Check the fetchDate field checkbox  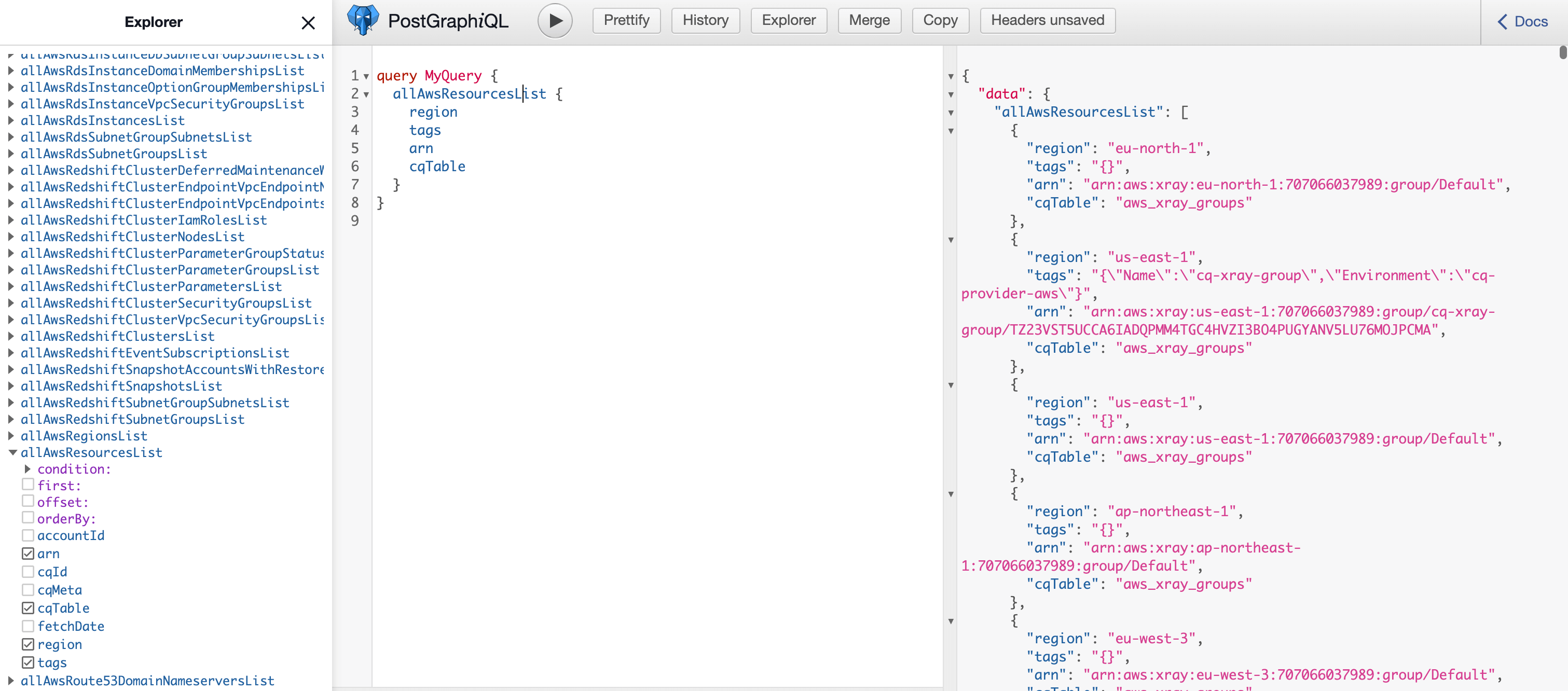coord(28,626)
